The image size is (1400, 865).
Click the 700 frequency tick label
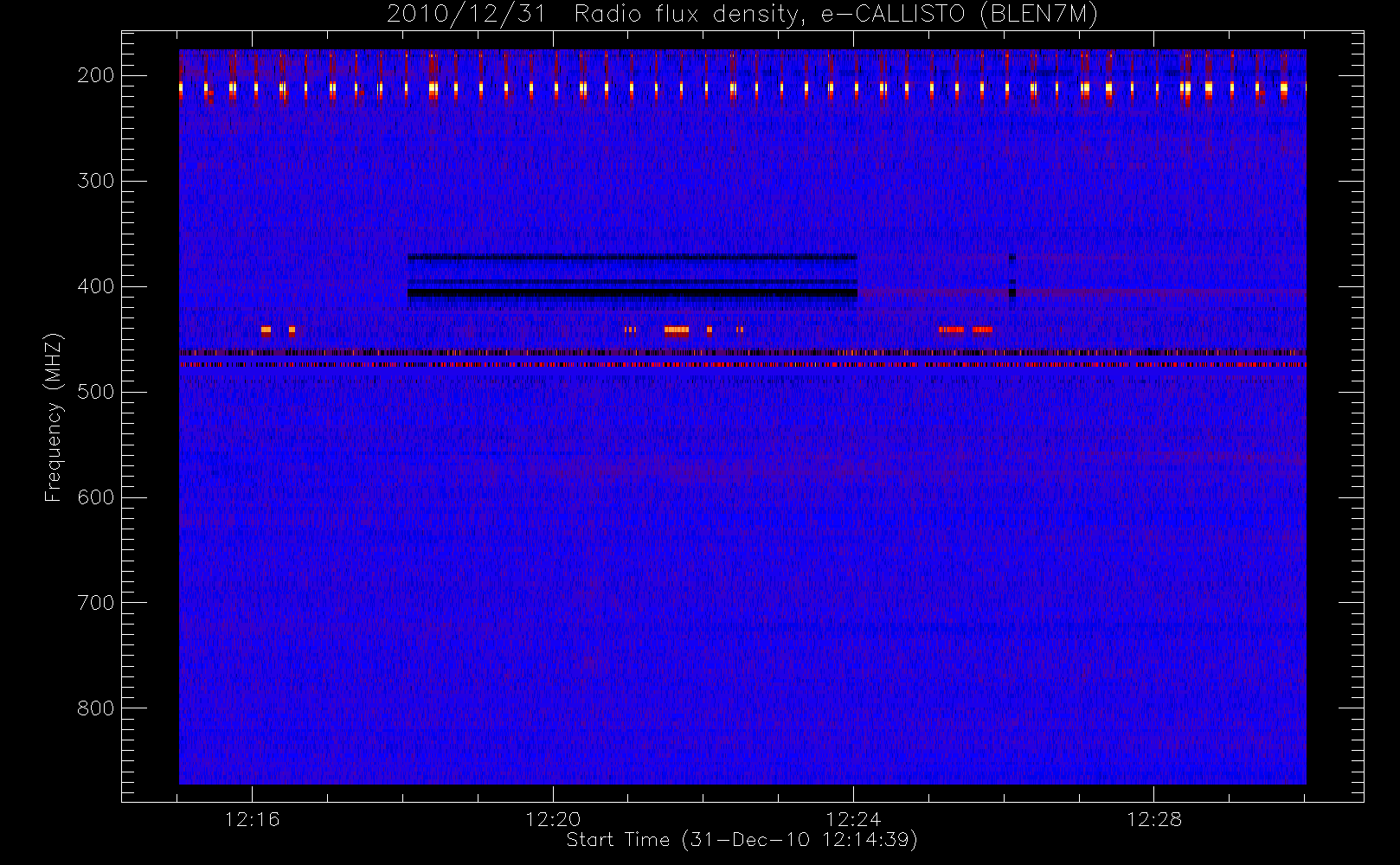[x=96, y=603]
